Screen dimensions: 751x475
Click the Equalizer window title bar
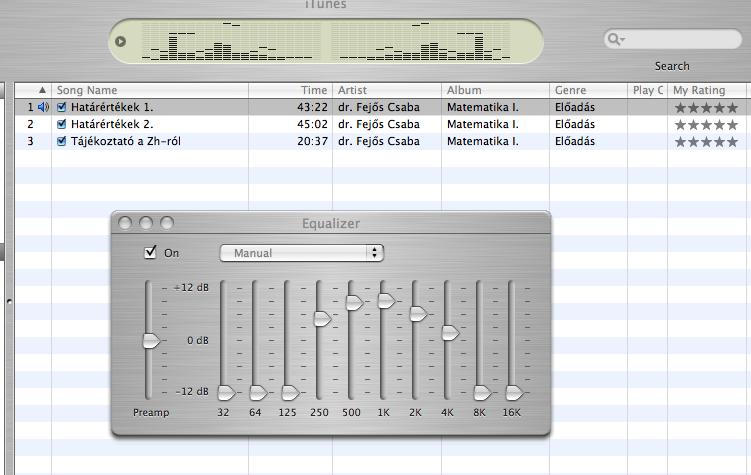(x=330, y=223)
